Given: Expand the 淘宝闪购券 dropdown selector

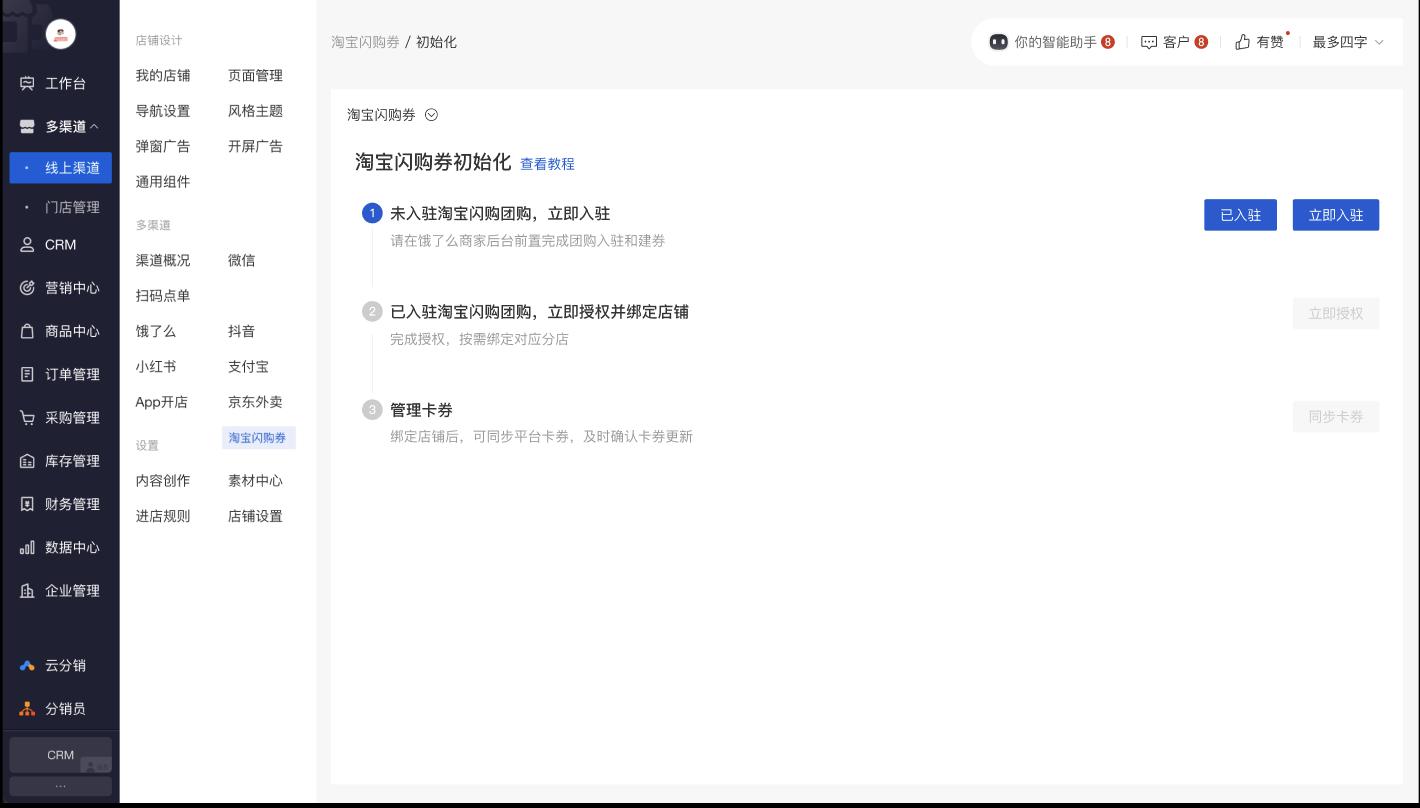Looking at the screenshot, I should [x=431, y=115].
